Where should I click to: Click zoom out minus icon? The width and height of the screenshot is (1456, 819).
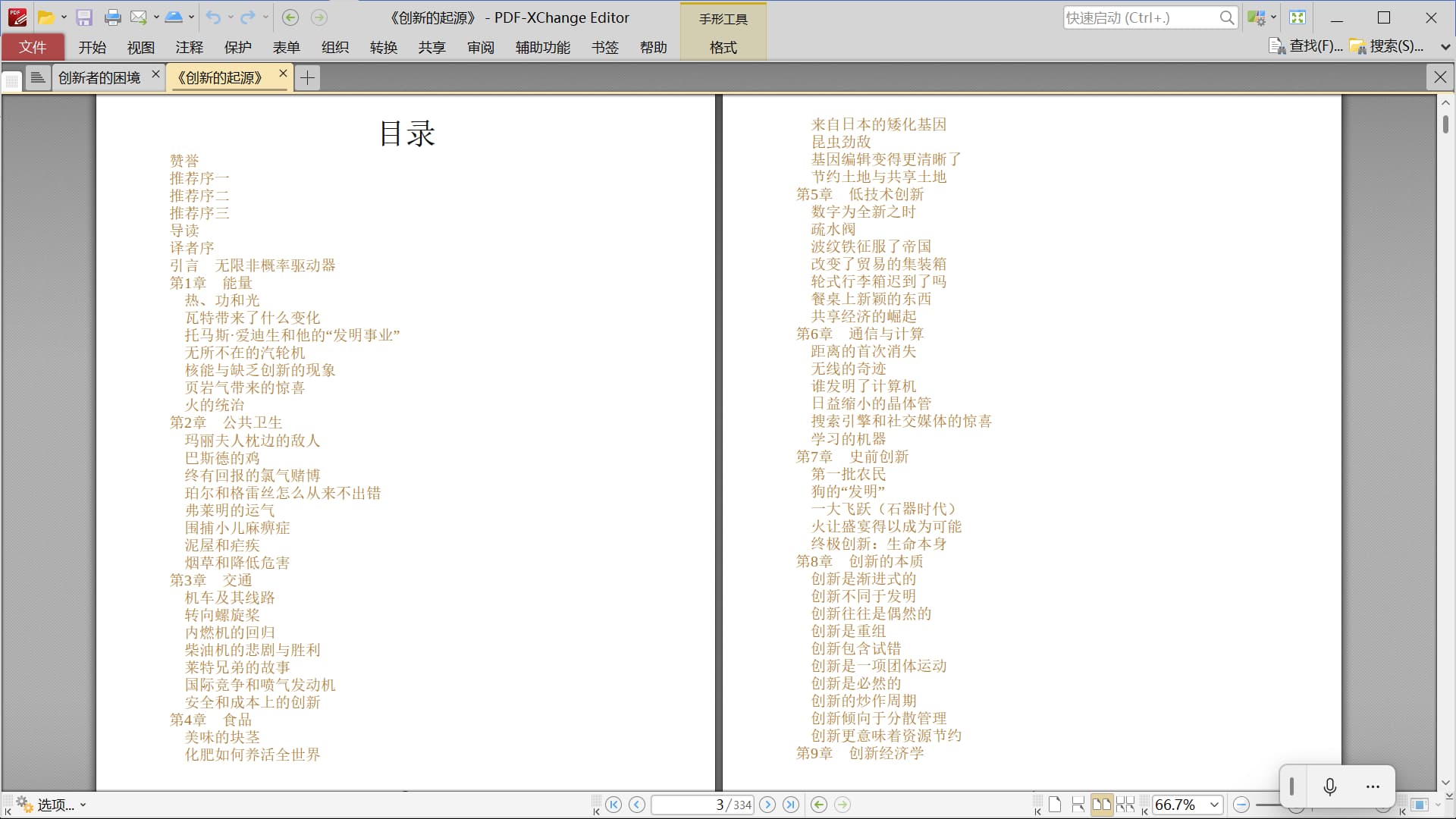(x=1241, y=805)
